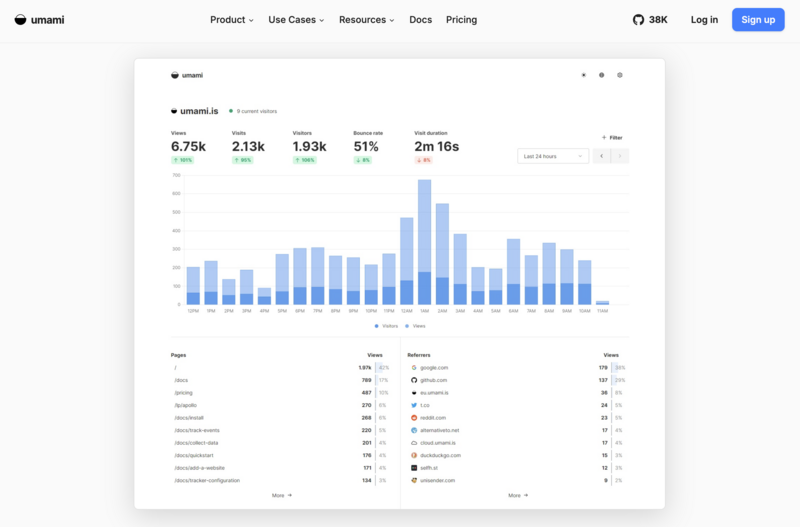Click the plus Filter button

[x=612, y=137]
